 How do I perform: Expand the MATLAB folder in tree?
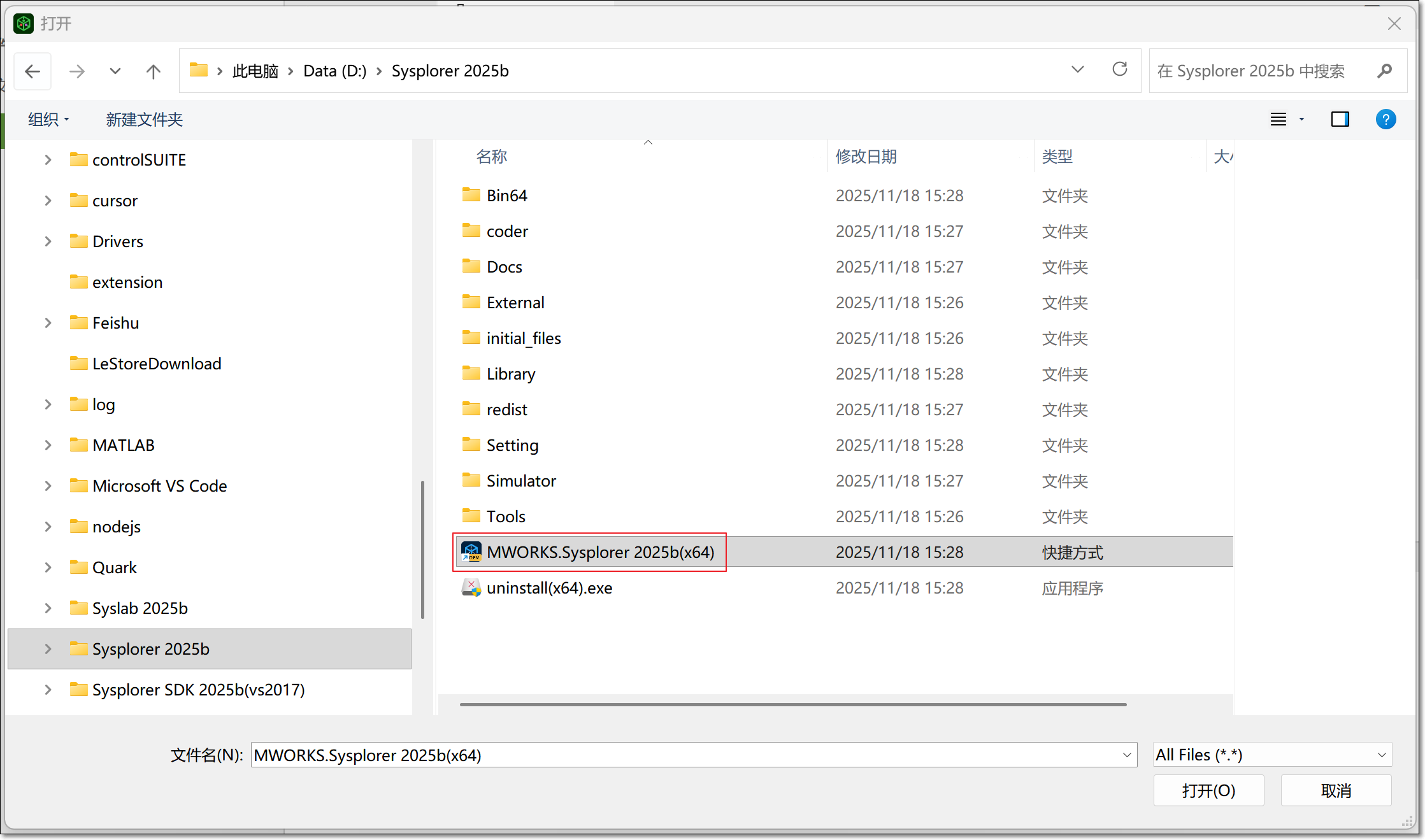coord(48,445)
